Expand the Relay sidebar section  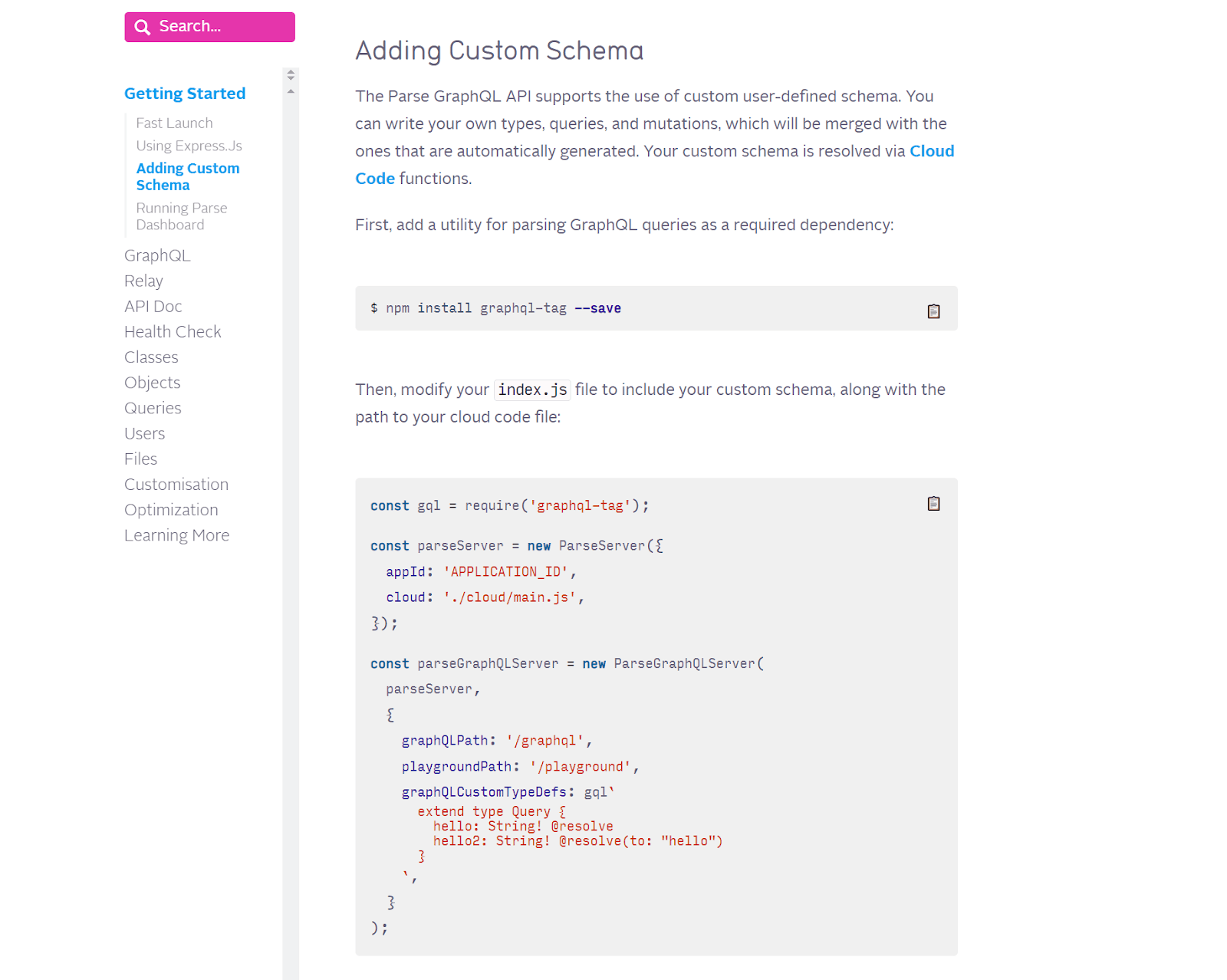point(143,281)
